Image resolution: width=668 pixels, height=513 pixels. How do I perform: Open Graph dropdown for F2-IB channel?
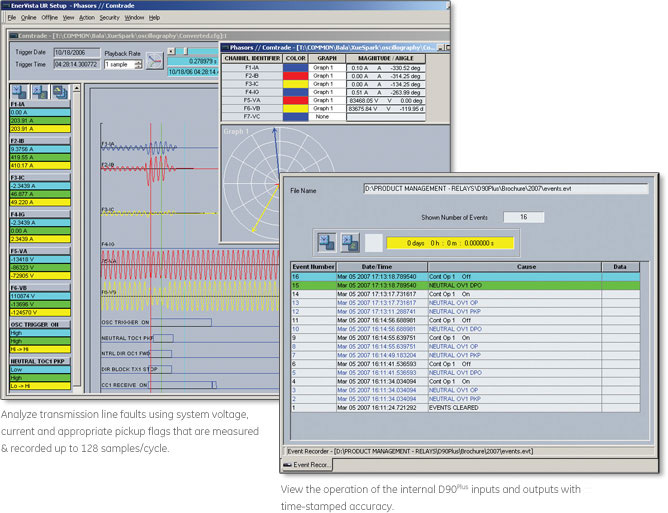point(326,75)
